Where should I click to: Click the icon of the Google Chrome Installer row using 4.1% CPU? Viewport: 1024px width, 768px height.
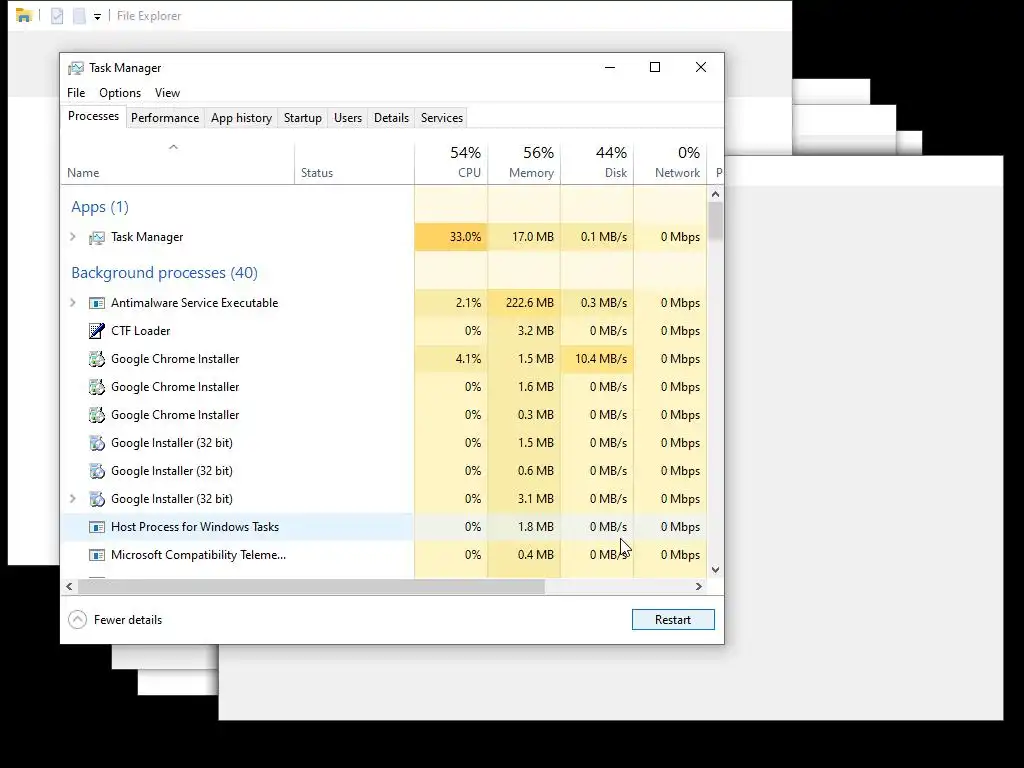click(97, 359)
